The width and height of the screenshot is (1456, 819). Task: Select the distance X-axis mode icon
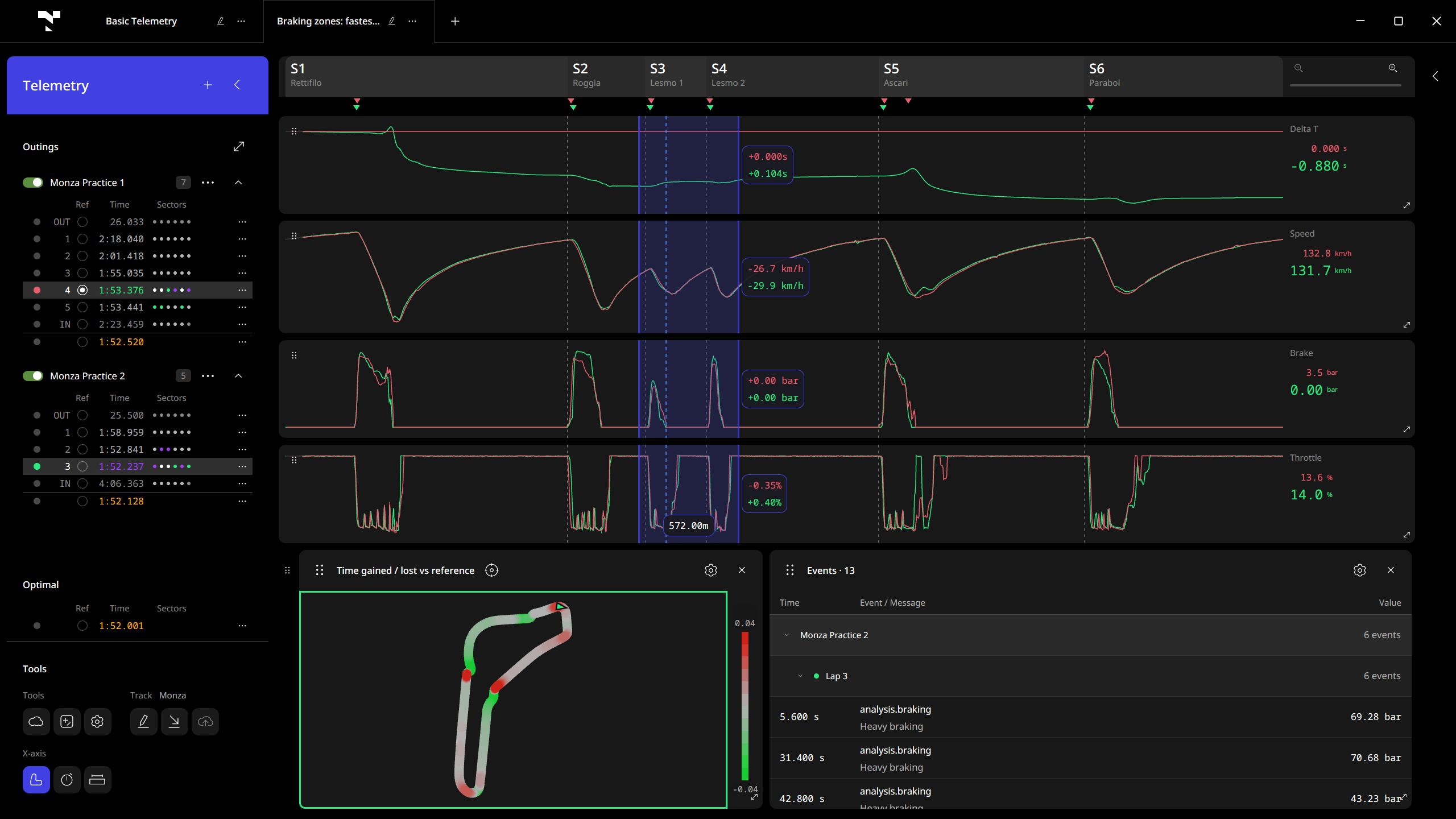36,780
